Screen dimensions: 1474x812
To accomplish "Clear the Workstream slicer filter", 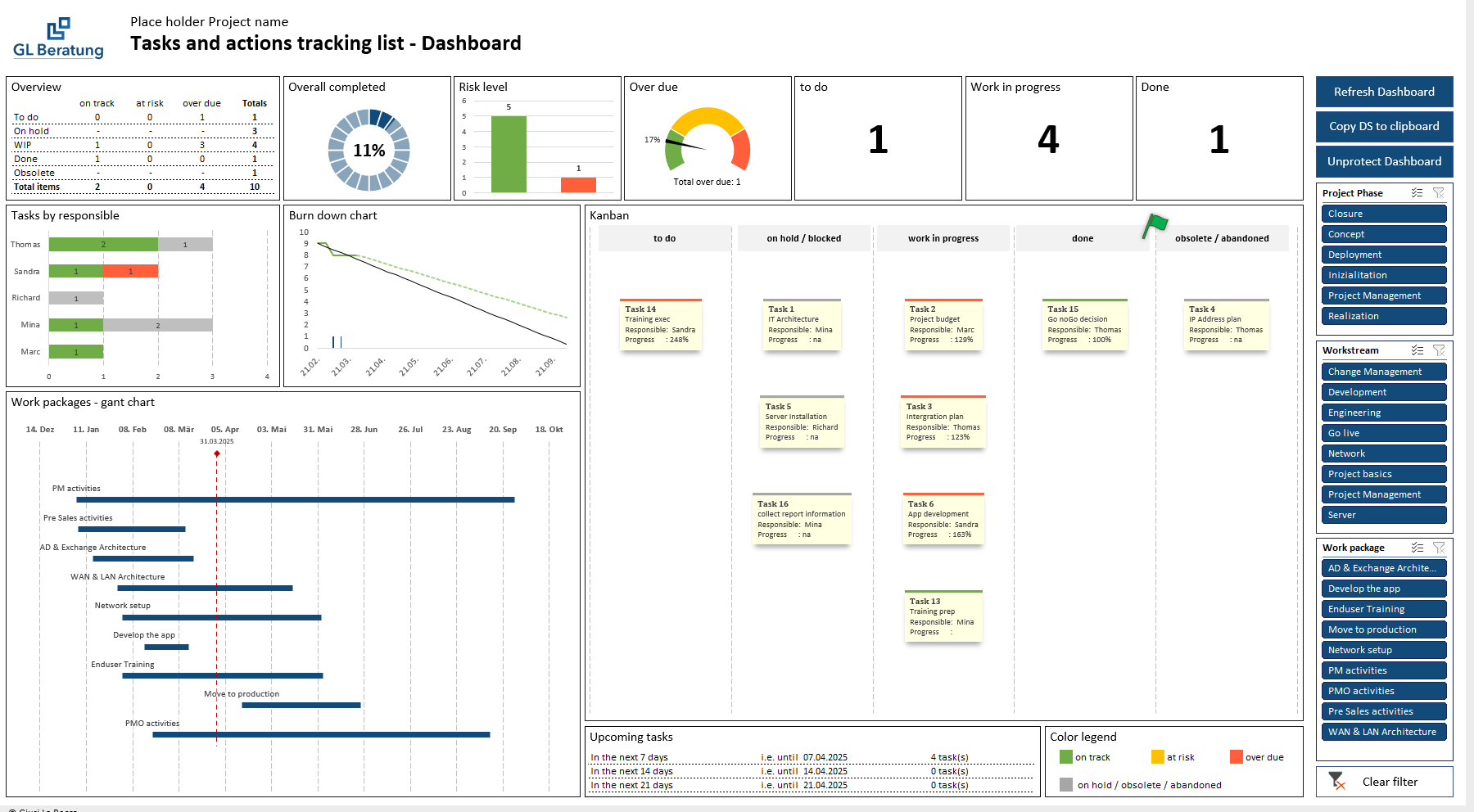I will pos(1439,350).
